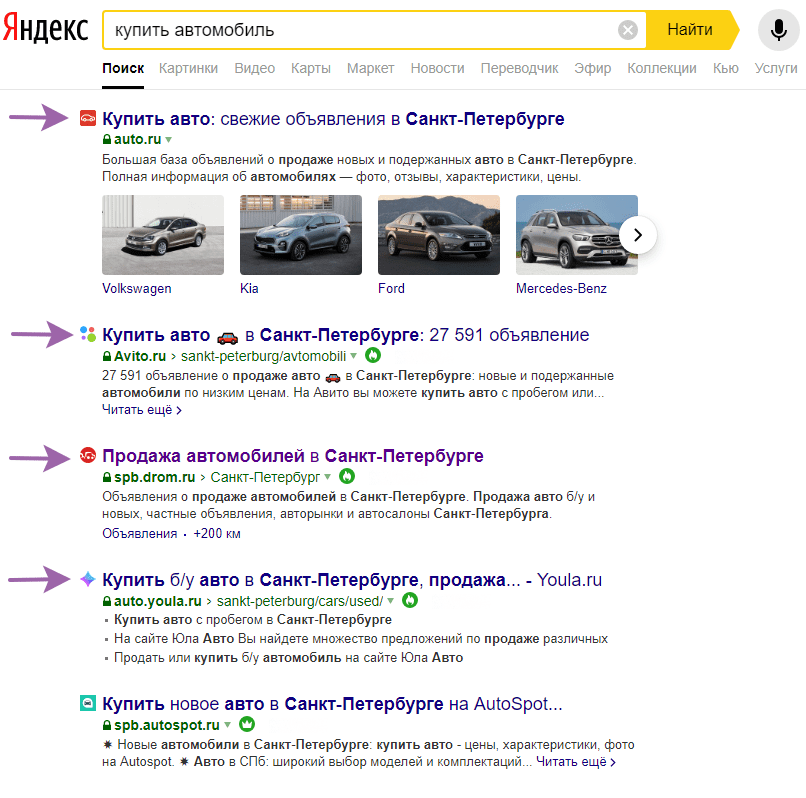Click the Avito favicon icon
This screenshot has width=806, height=798.
88,334
